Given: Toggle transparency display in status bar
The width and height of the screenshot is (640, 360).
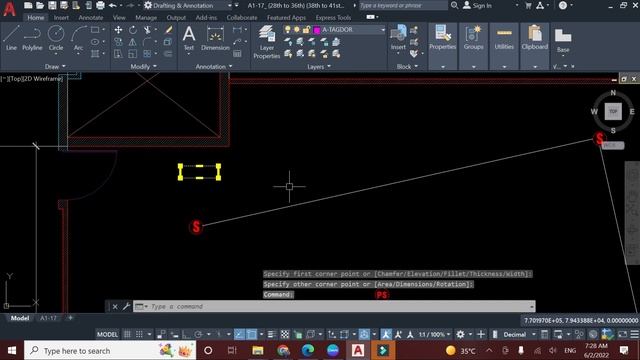Looking at the screenshot, I should pos(284,334).
